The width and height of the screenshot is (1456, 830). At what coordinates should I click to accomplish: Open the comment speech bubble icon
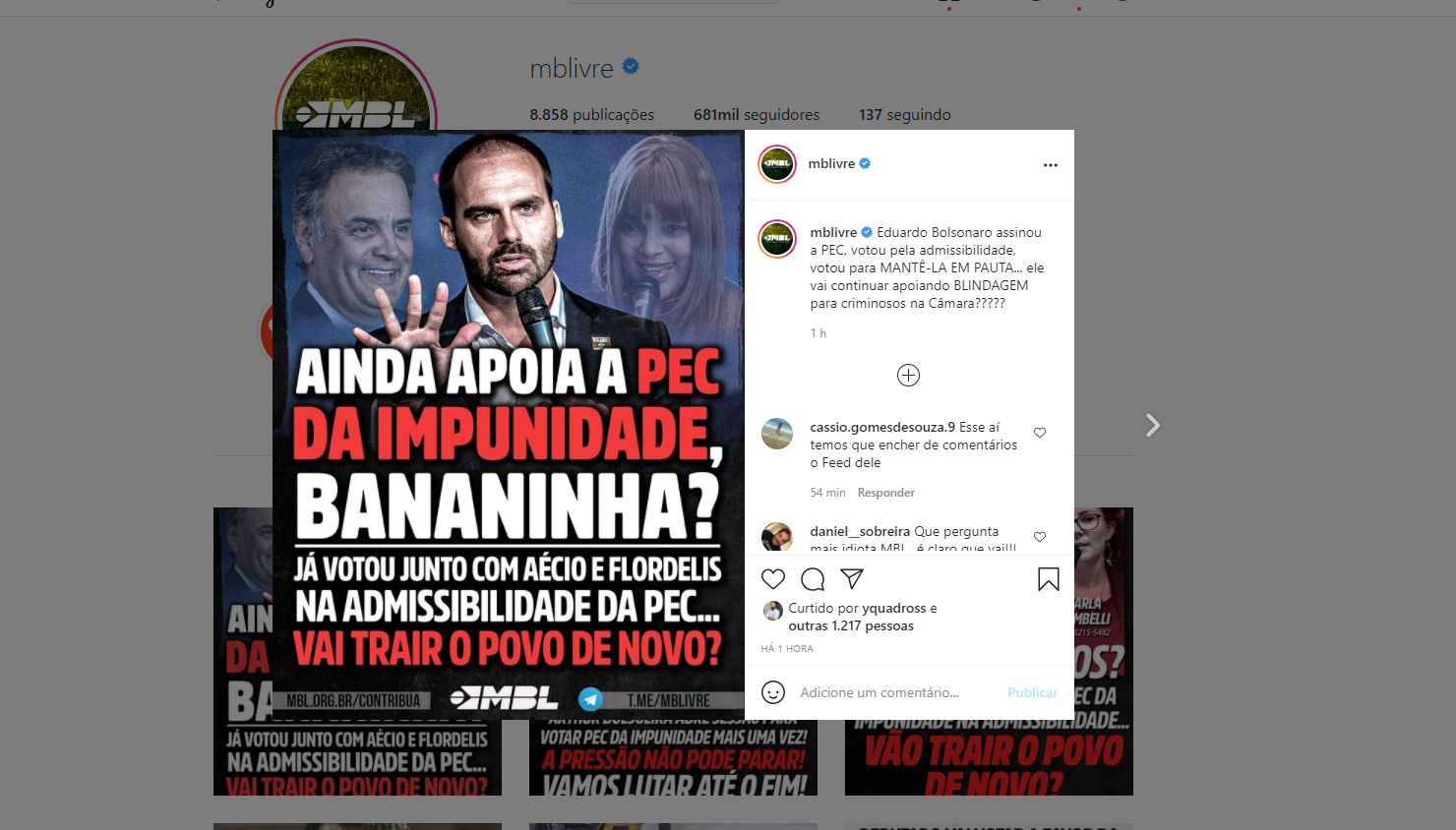coord(813,579)
